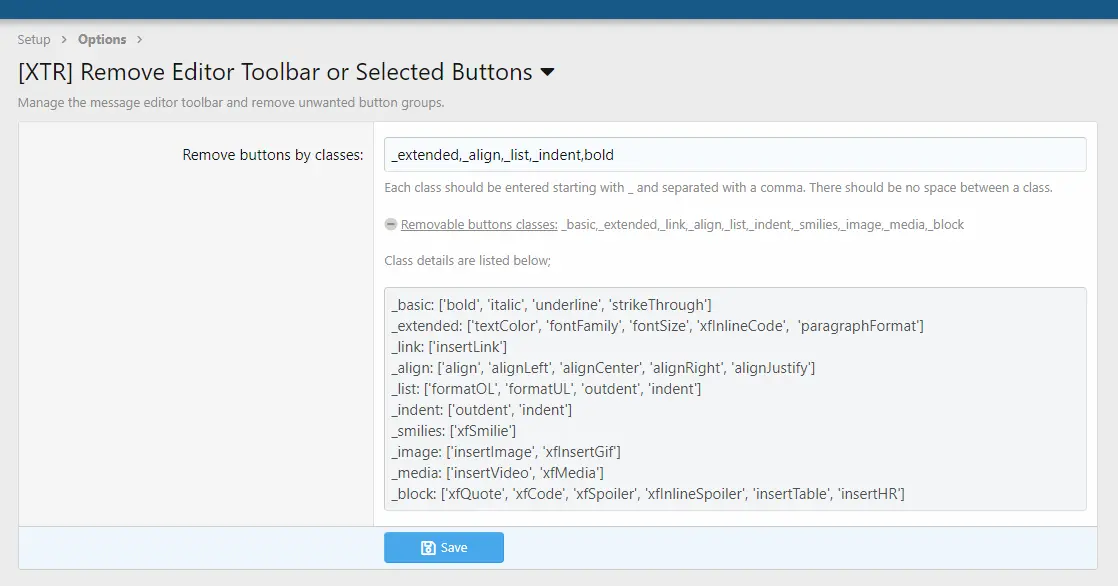Toggle the Removable buttons classes link
Viewport: 1118px width, 586px height.
[x=479, y=224]
